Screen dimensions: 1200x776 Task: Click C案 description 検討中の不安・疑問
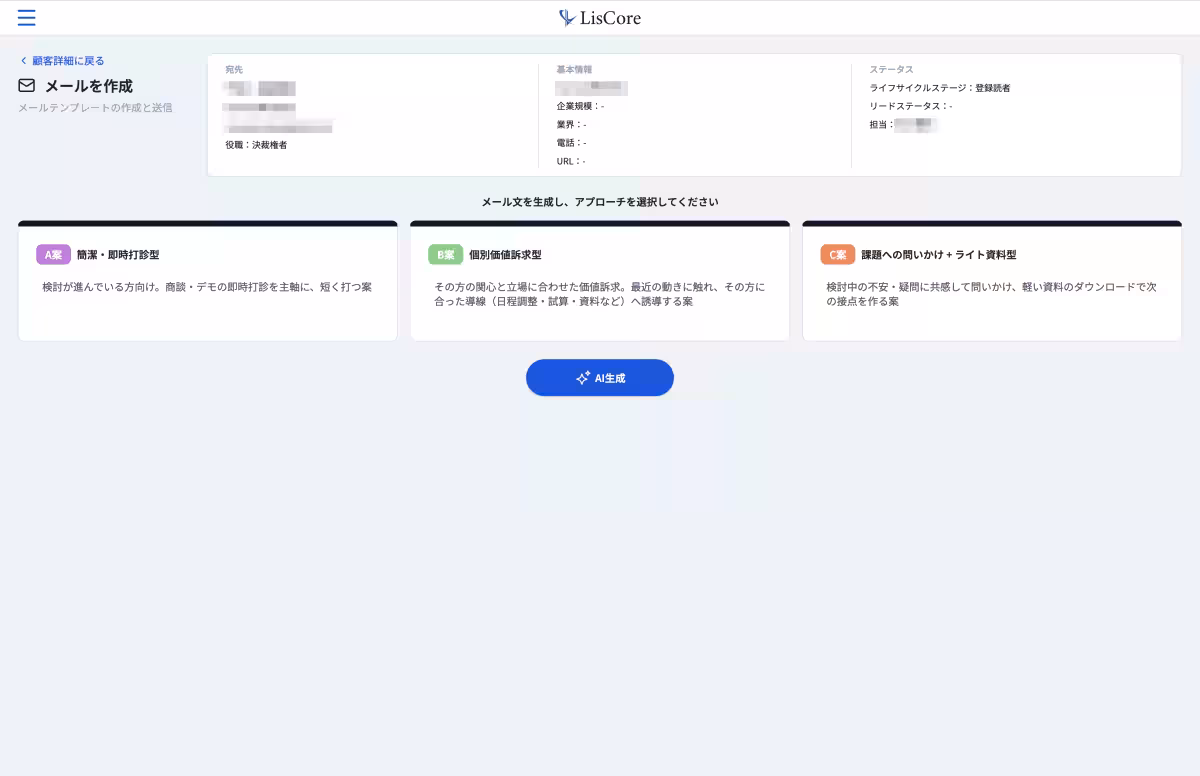pos(992,294)
